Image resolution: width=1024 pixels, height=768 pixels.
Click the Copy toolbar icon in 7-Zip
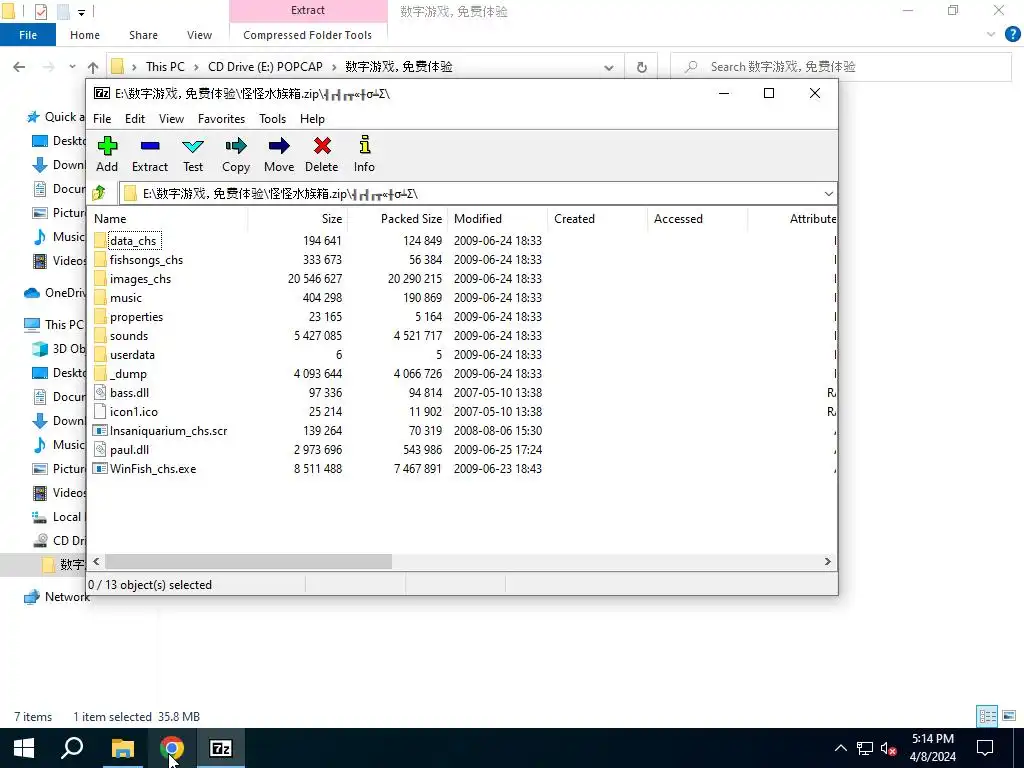point(236,146)
